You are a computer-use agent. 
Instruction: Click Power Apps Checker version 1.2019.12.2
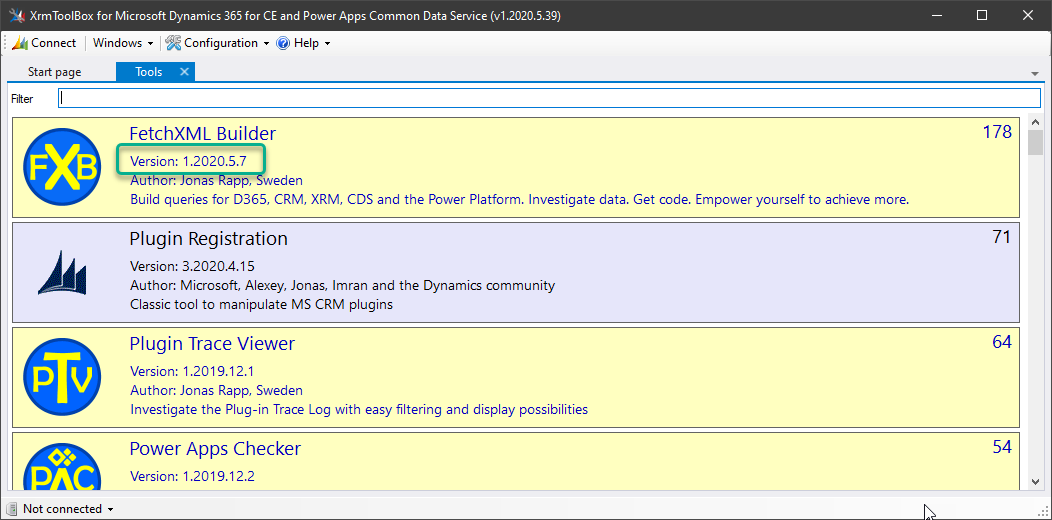tap(192, 476)
